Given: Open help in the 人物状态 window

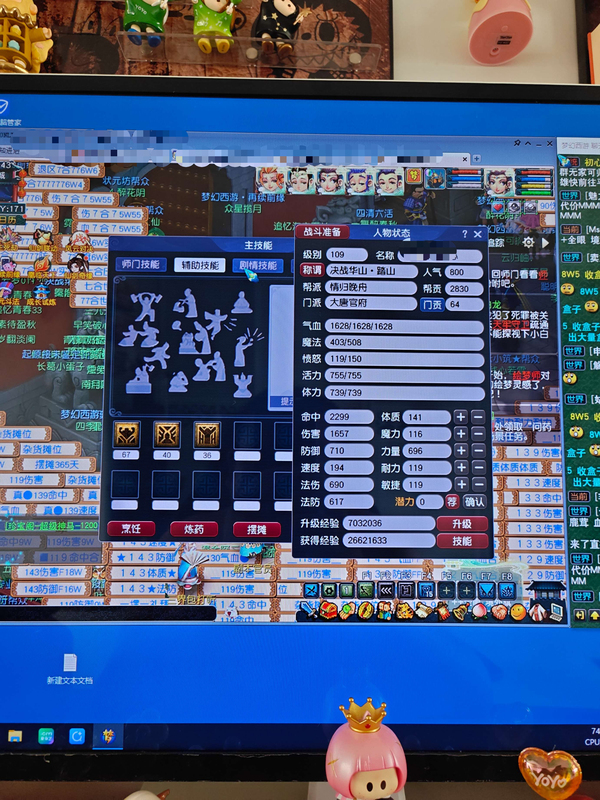Looking at the screenshot, I should coord(464,234).
